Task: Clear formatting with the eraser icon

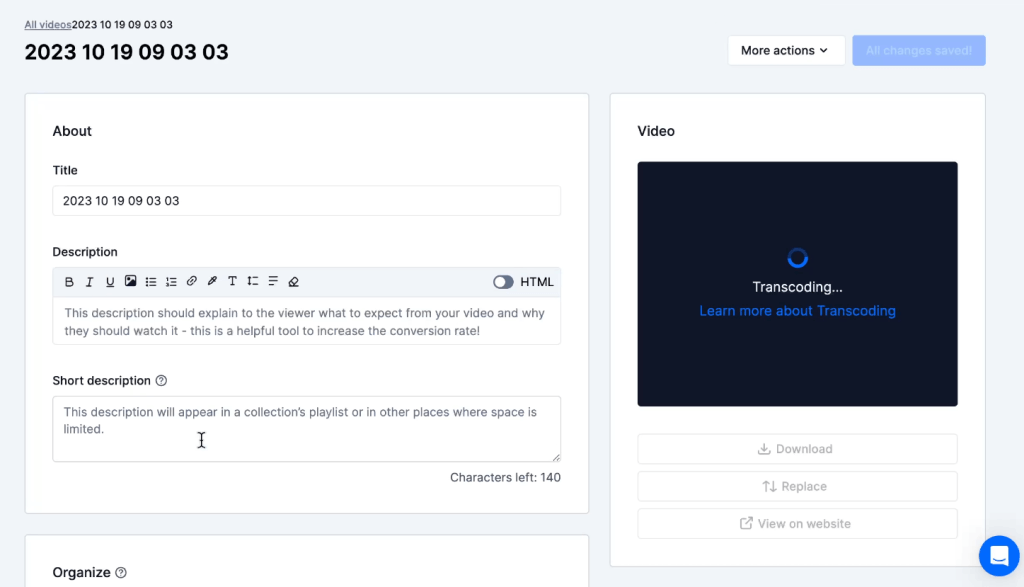Action: [294, 281]
